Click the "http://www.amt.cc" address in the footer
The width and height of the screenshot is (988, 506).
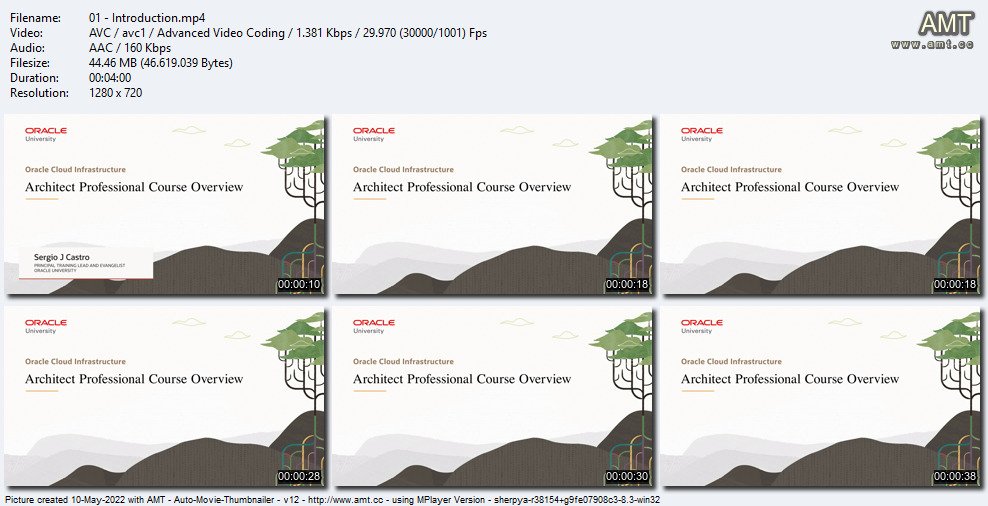point(348,499)
